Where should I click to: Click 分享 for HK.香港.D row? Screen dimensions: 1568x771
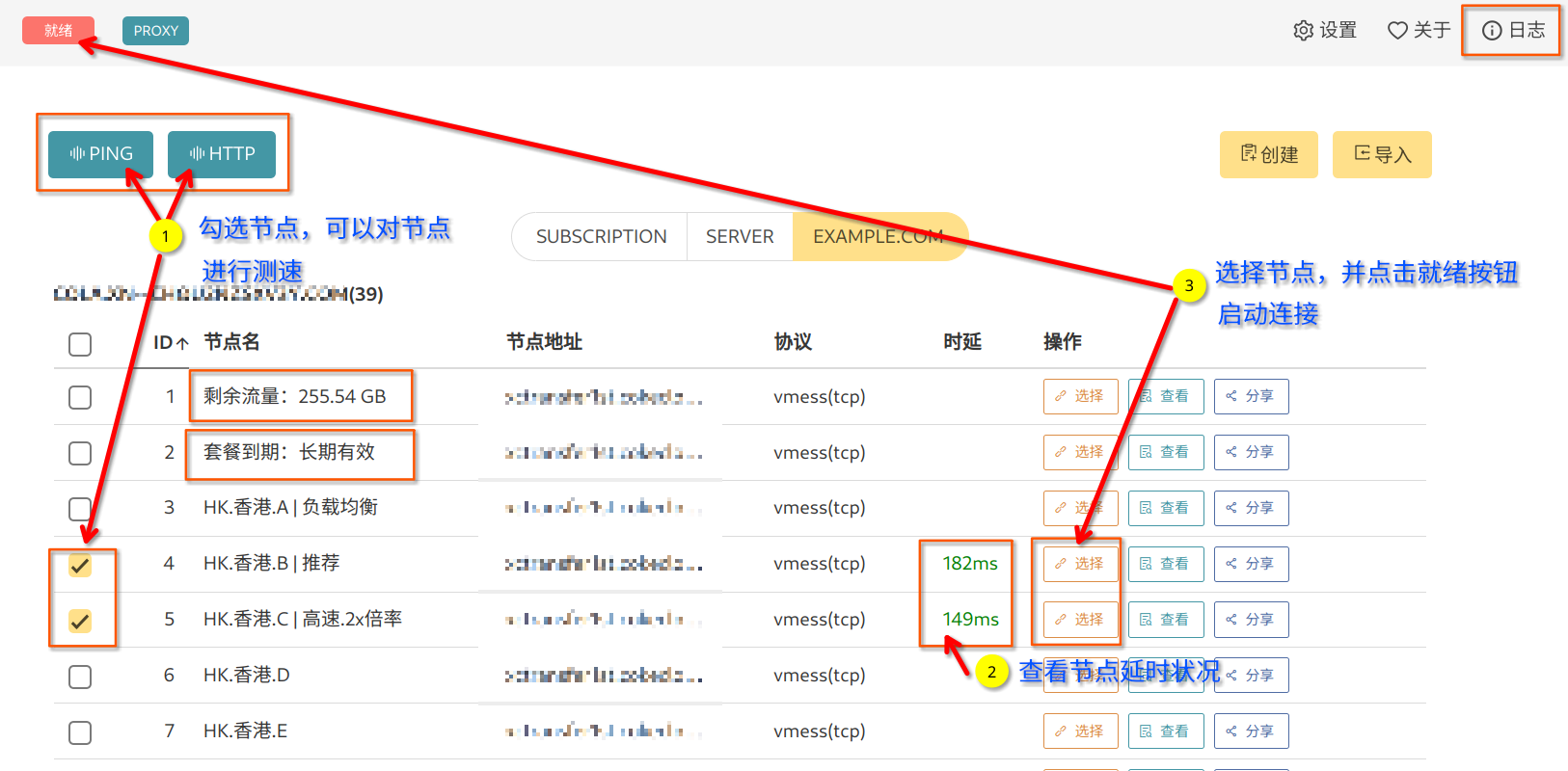[x=1251, y=676]
